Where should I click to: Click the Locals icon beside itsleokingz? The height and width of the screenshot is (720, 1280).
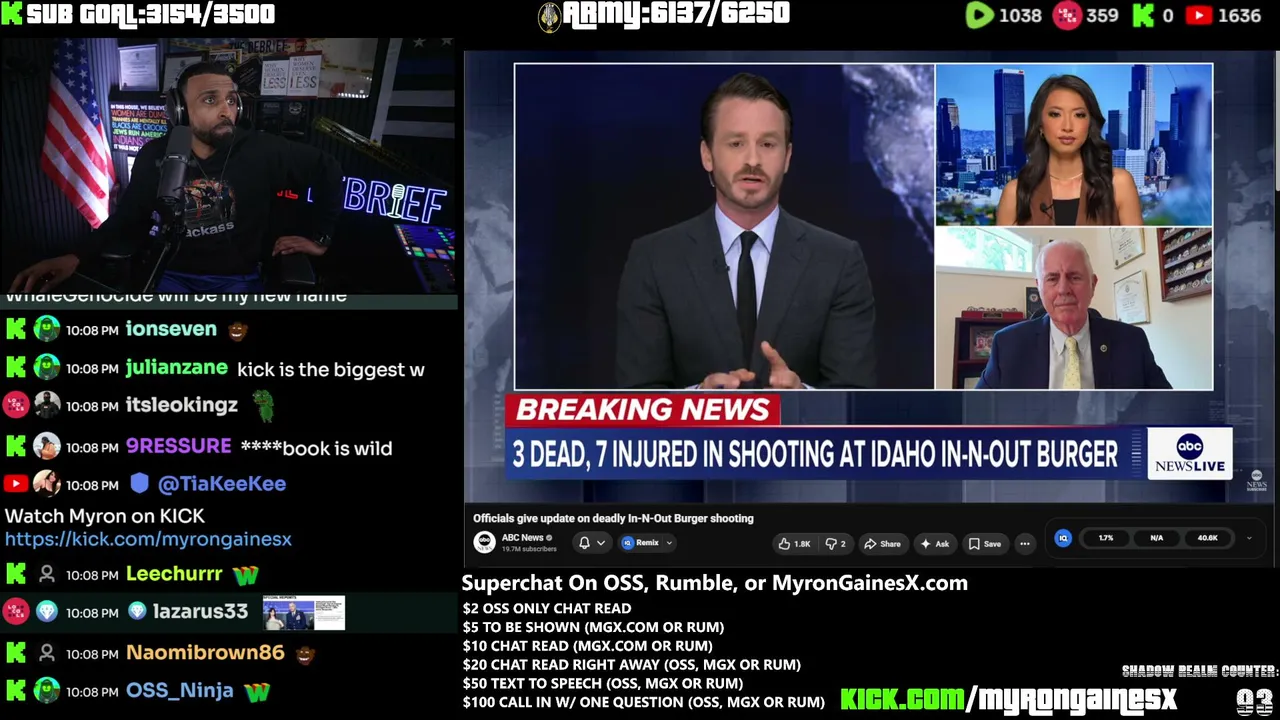[x=15, y=405]
